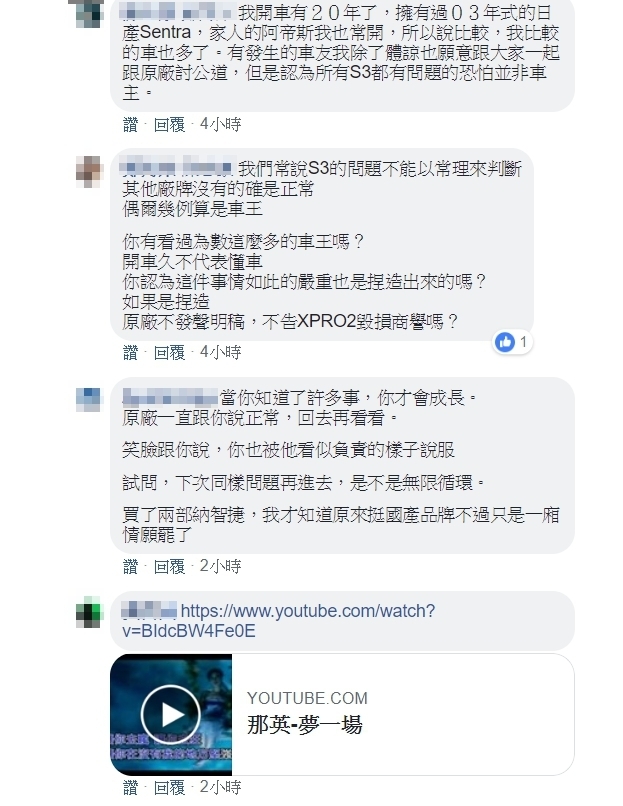Open the avatar of the XPRO2 commenter
Viewport: 623px width, 806px height.
pos(89,171)
